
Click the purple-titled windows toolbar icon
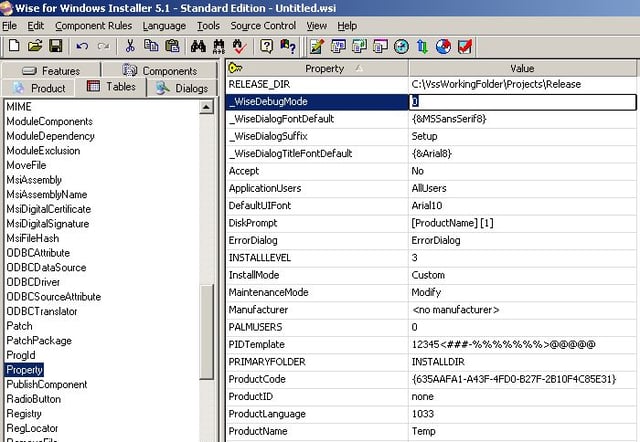[x=380, y=46]
